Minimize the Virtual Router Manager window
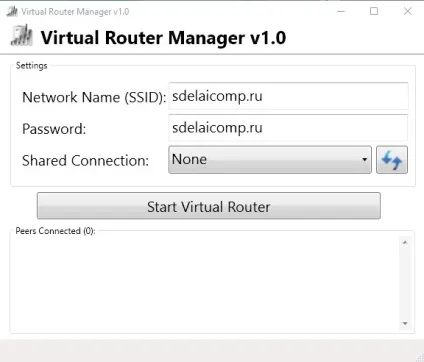 click(341, 11)
